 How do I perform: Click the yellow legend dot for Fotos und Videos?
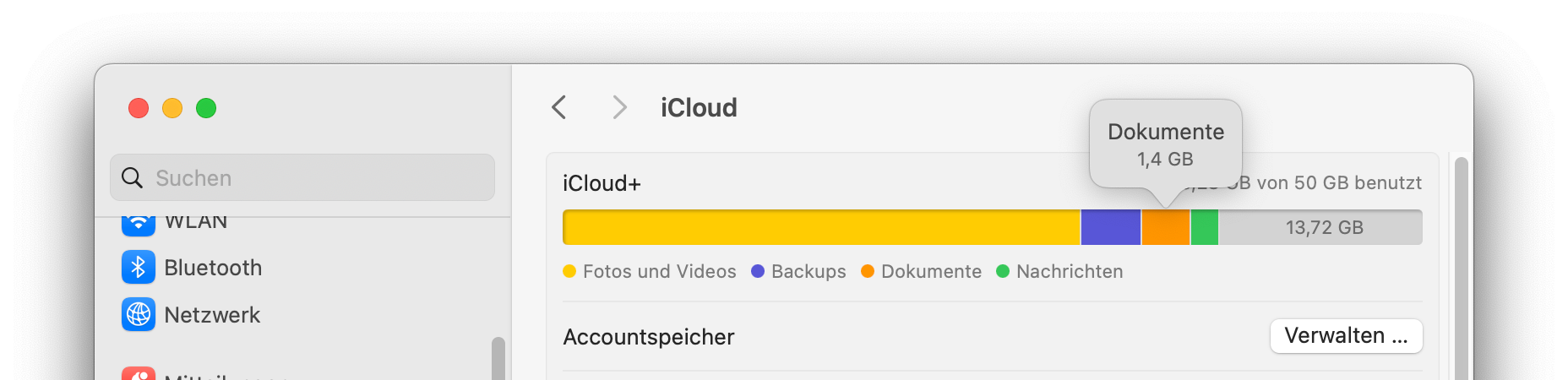click(x=569, y=271)
